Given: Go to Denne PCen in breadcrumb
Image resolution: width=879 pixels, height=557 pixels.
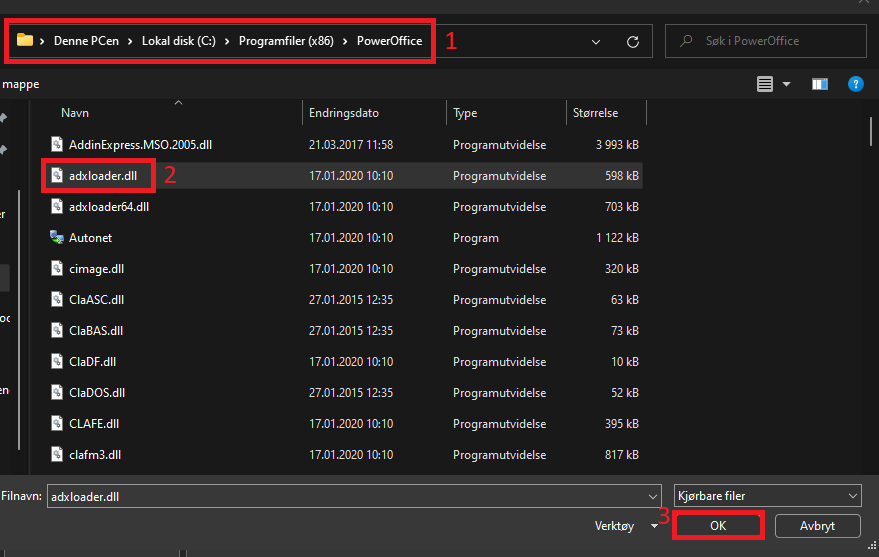Looking at the screenshot, I should tap(86, 41).
